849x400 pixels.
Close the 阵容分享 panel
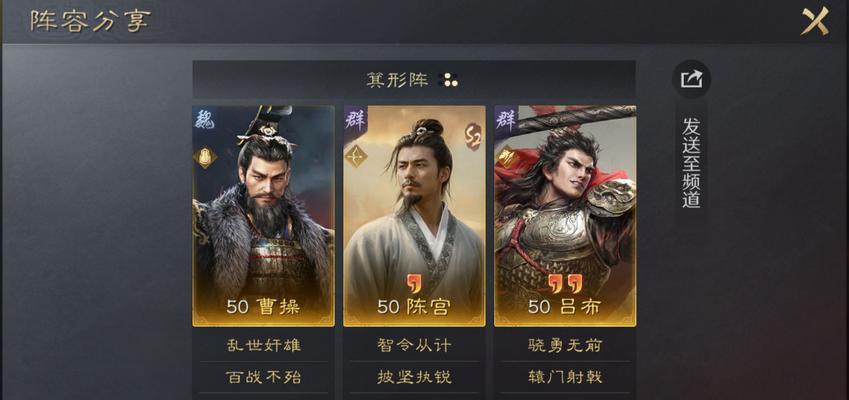pos(815,21)
